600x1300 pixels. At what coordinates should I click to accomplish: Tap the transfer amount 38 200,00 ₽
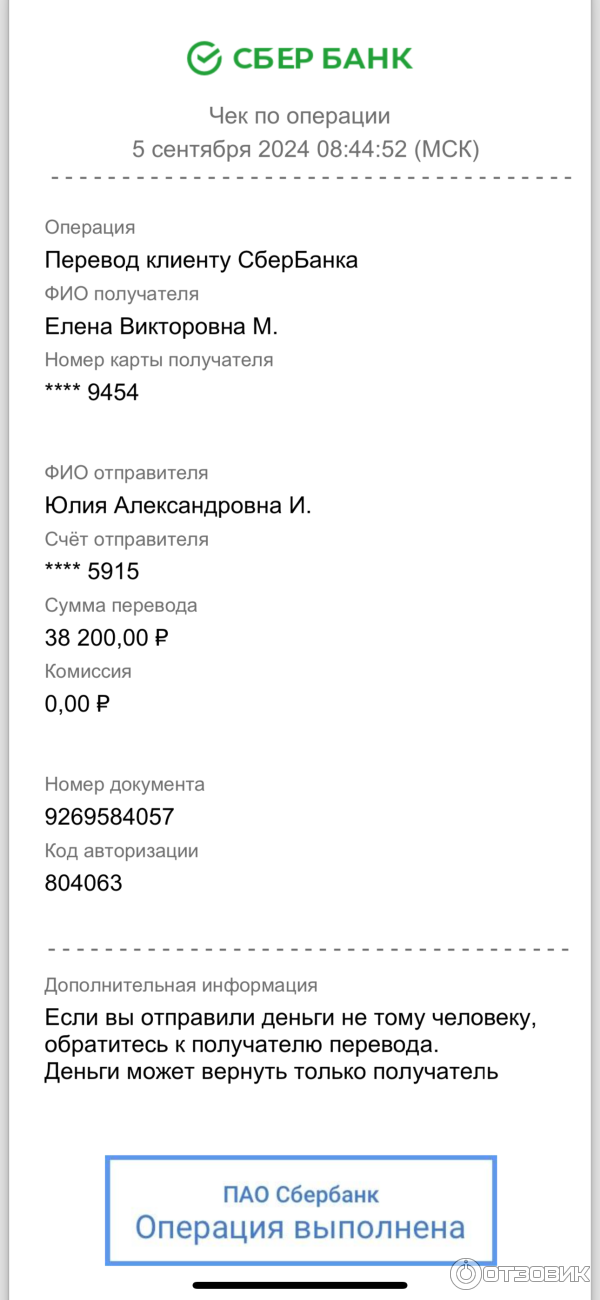(x=106, y=637)
